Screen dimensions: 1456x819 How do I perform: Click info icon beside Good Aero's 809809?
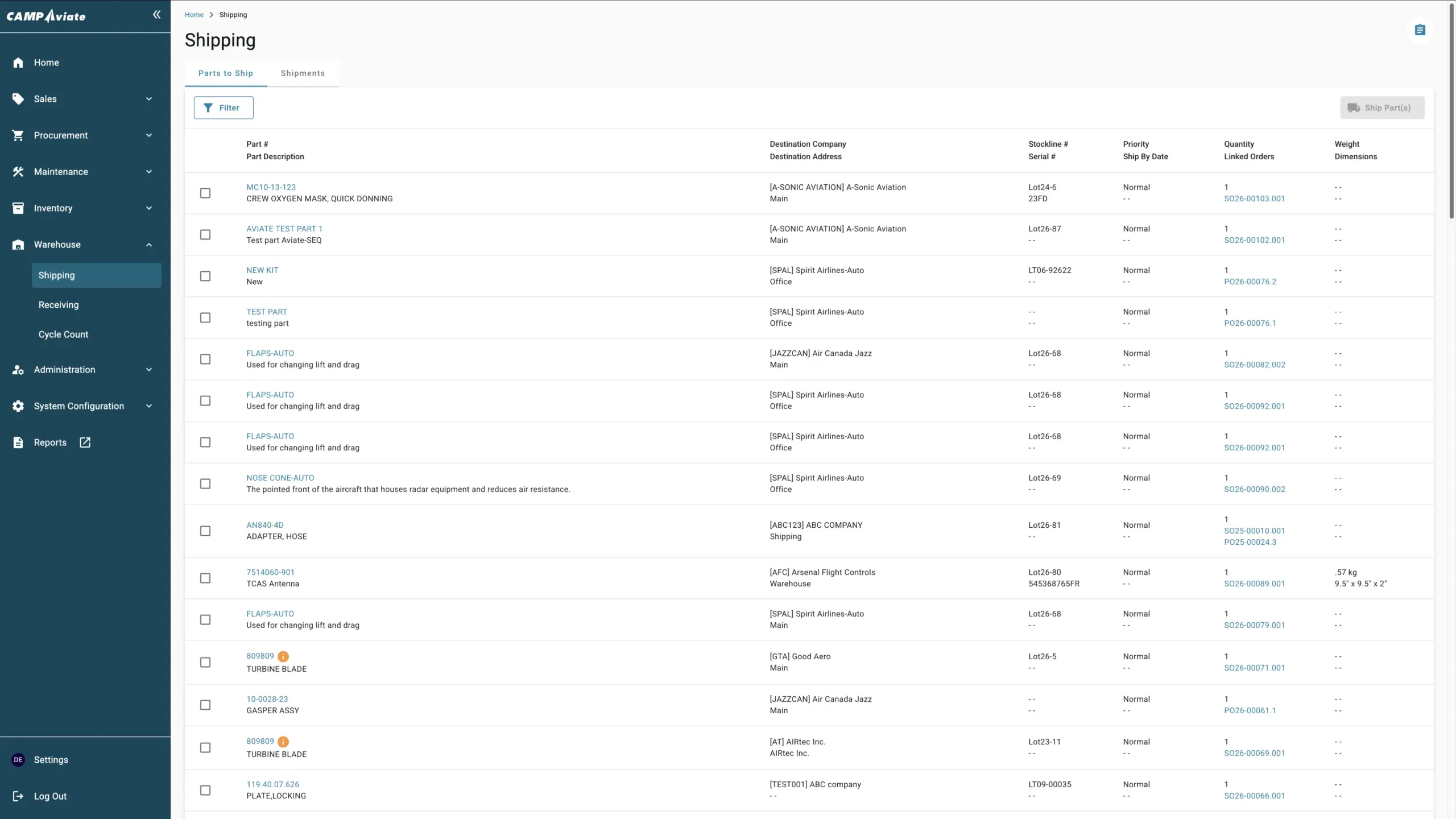(283, 656)
